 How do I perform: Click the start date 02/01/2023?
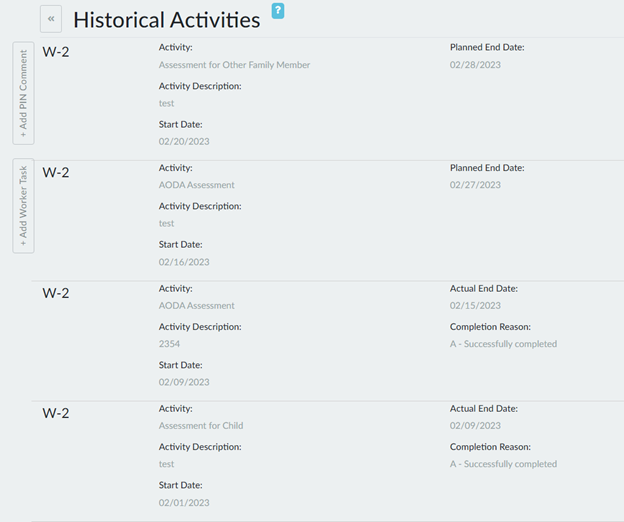coord(184,503)
